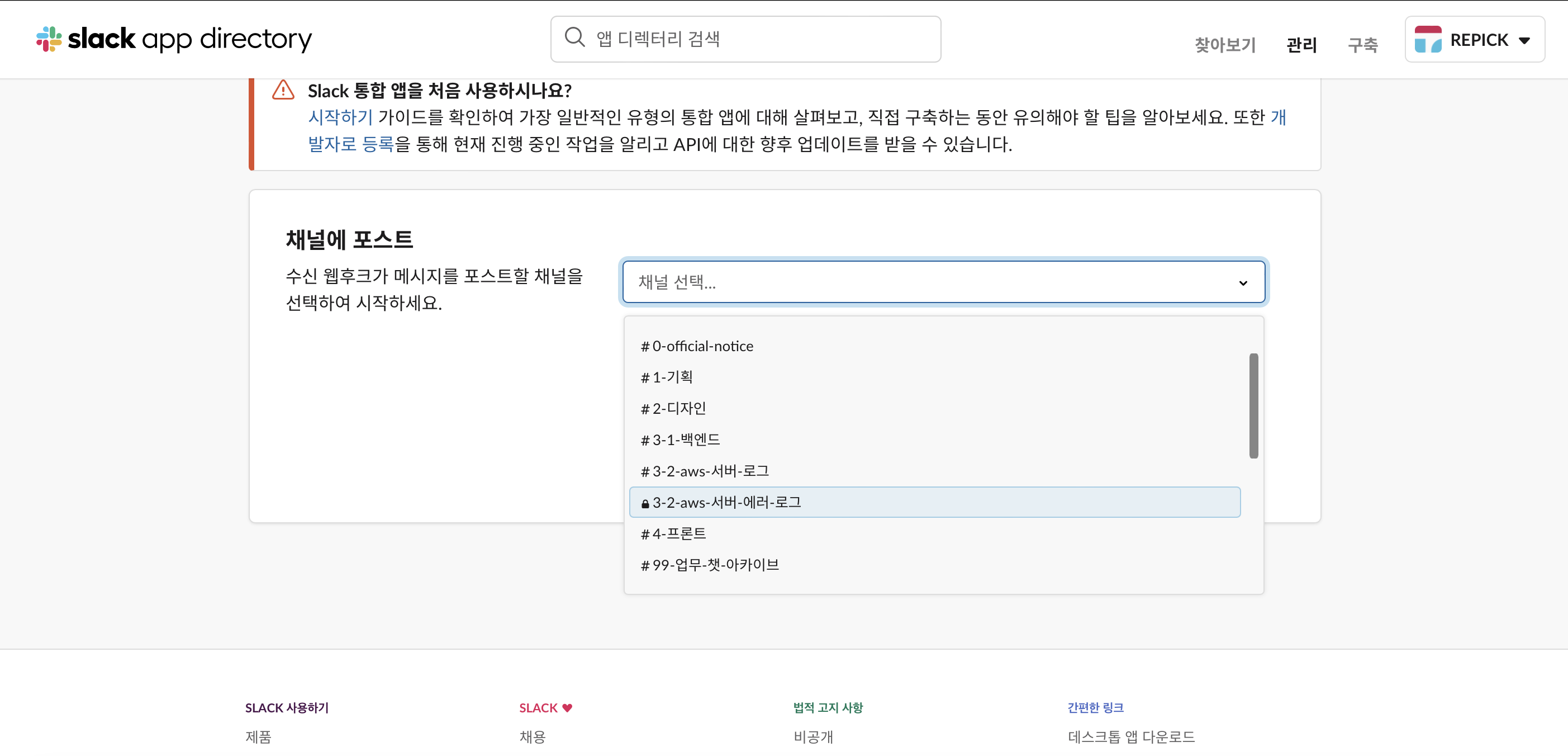1568x756 pixels.
Task: Click the heart icon beside SLACK footer heading
Action: click(567, 708)
